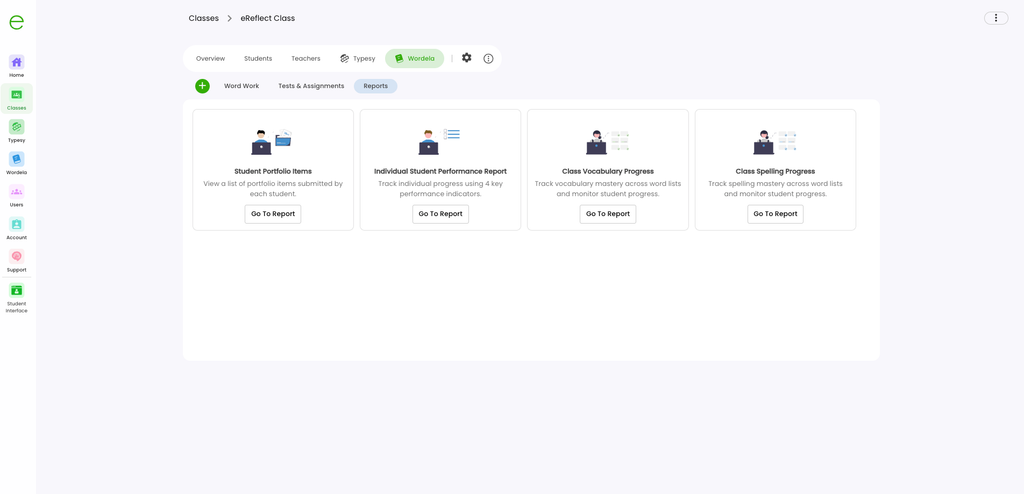This screenshot has width=1024, height=494.
Task: Go to Student Portfolio Items report
Action: [x=273, y=214]
